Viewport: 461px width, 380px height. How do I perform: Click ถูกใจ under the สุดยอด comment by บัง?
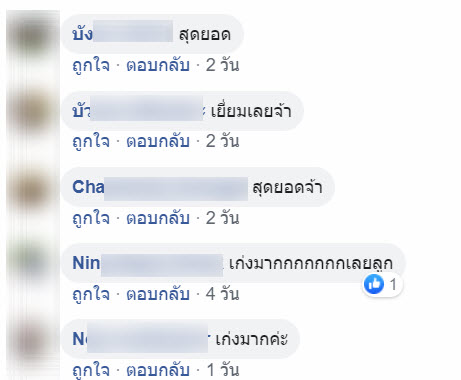click(x=91, y=65)
